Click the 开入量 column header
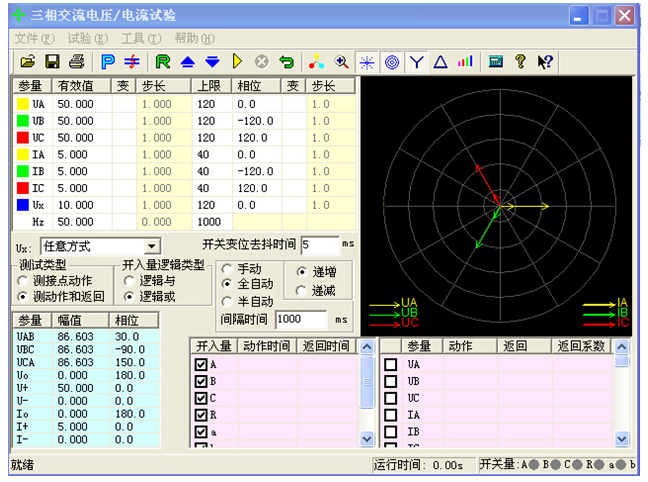This screenshot has height=482, width=648. 212,346
